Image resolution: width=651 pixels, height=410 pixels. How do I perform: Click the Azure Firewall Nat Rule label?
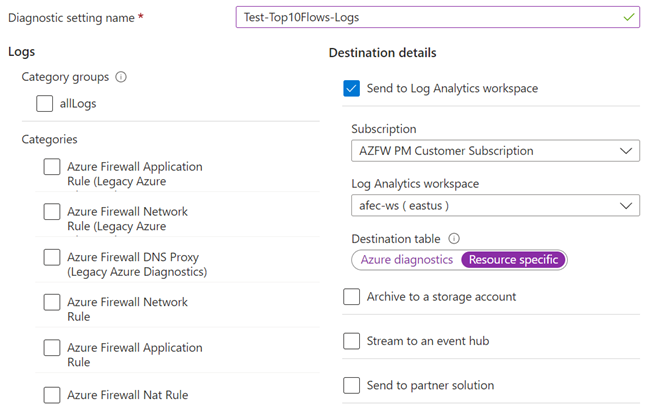127,394
